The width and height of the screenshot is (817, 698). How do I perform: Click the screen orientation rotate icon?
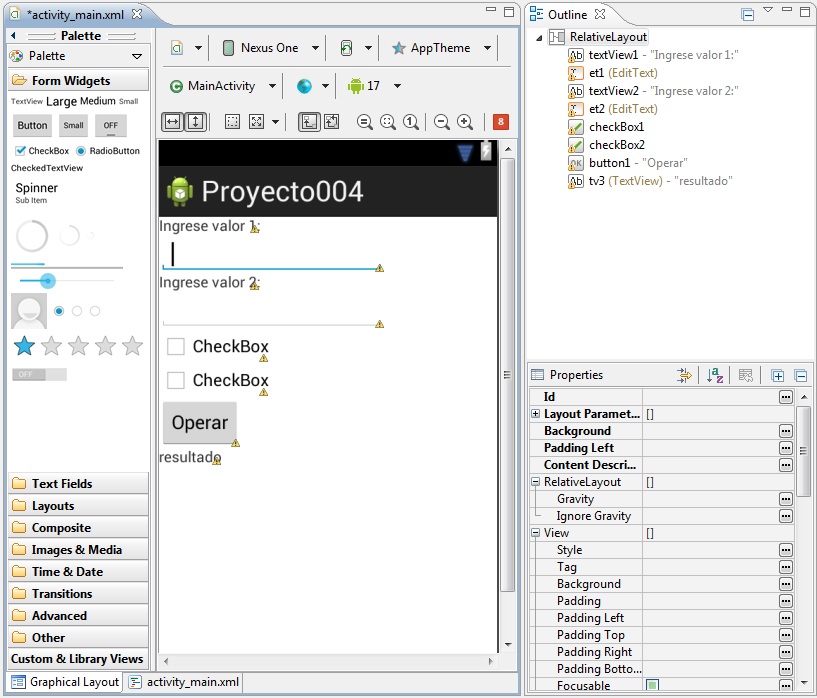tap(346, 48)
